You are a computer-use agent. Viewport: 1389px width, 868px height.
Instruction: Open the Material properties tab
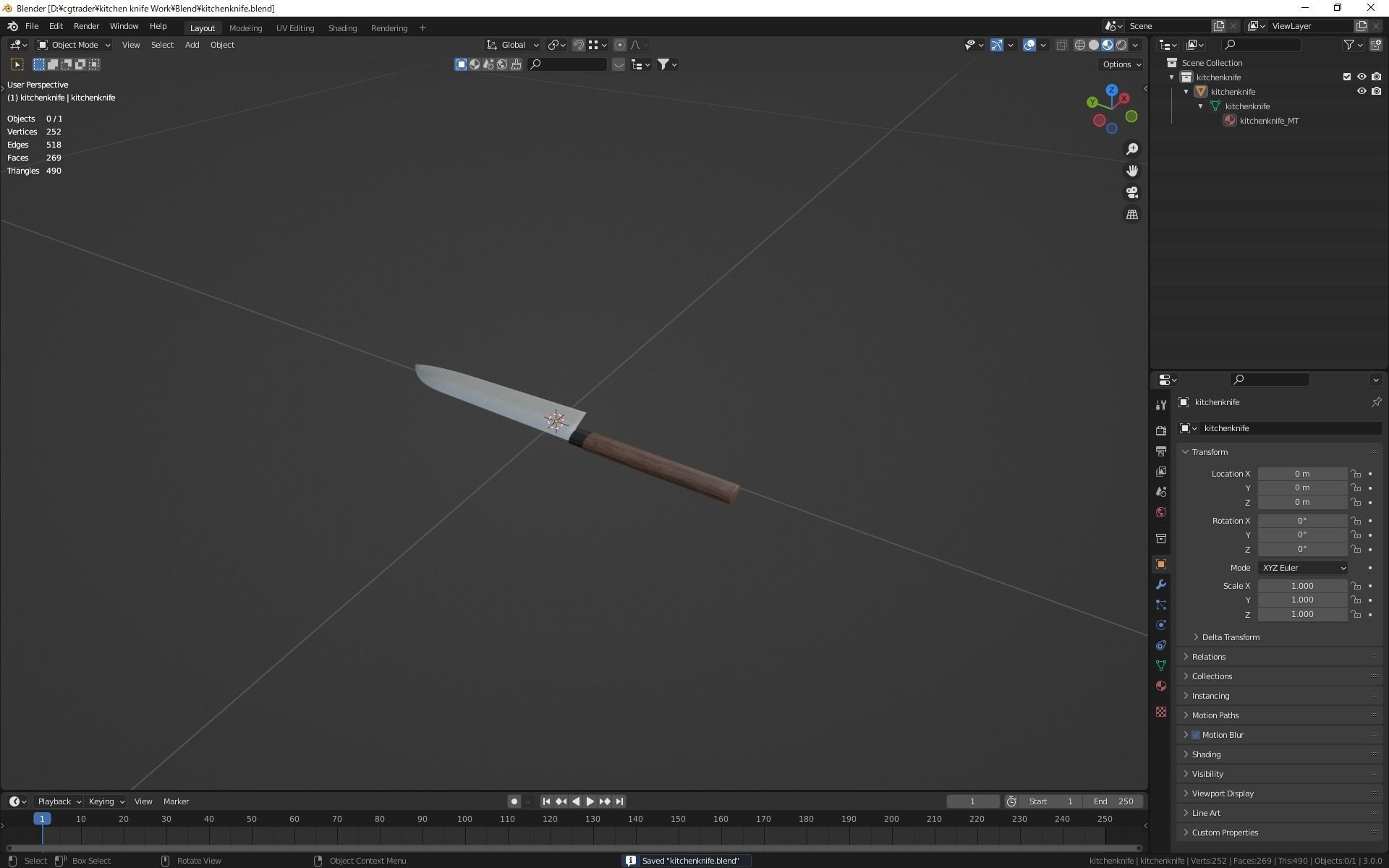coord(1161,686)
